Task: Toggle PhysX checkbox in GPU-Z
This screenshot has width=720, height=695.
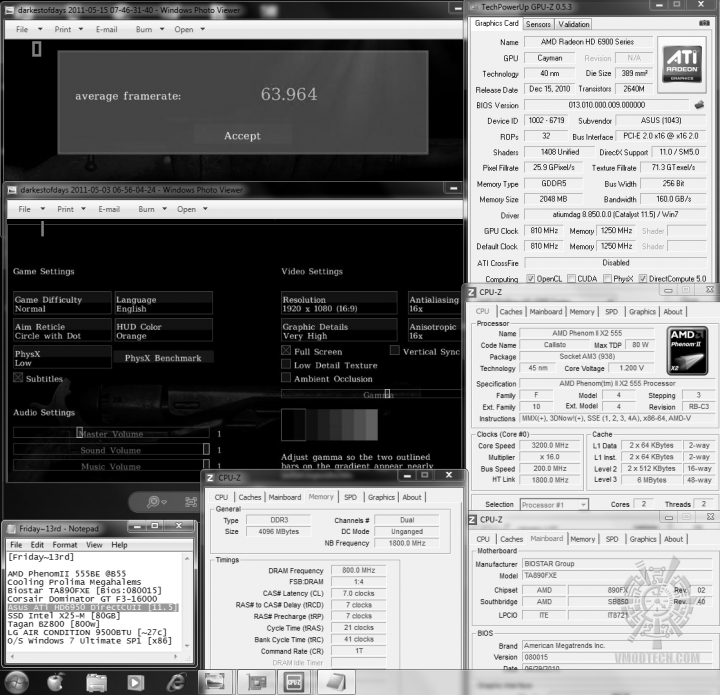Action: [x=607, y=279]
